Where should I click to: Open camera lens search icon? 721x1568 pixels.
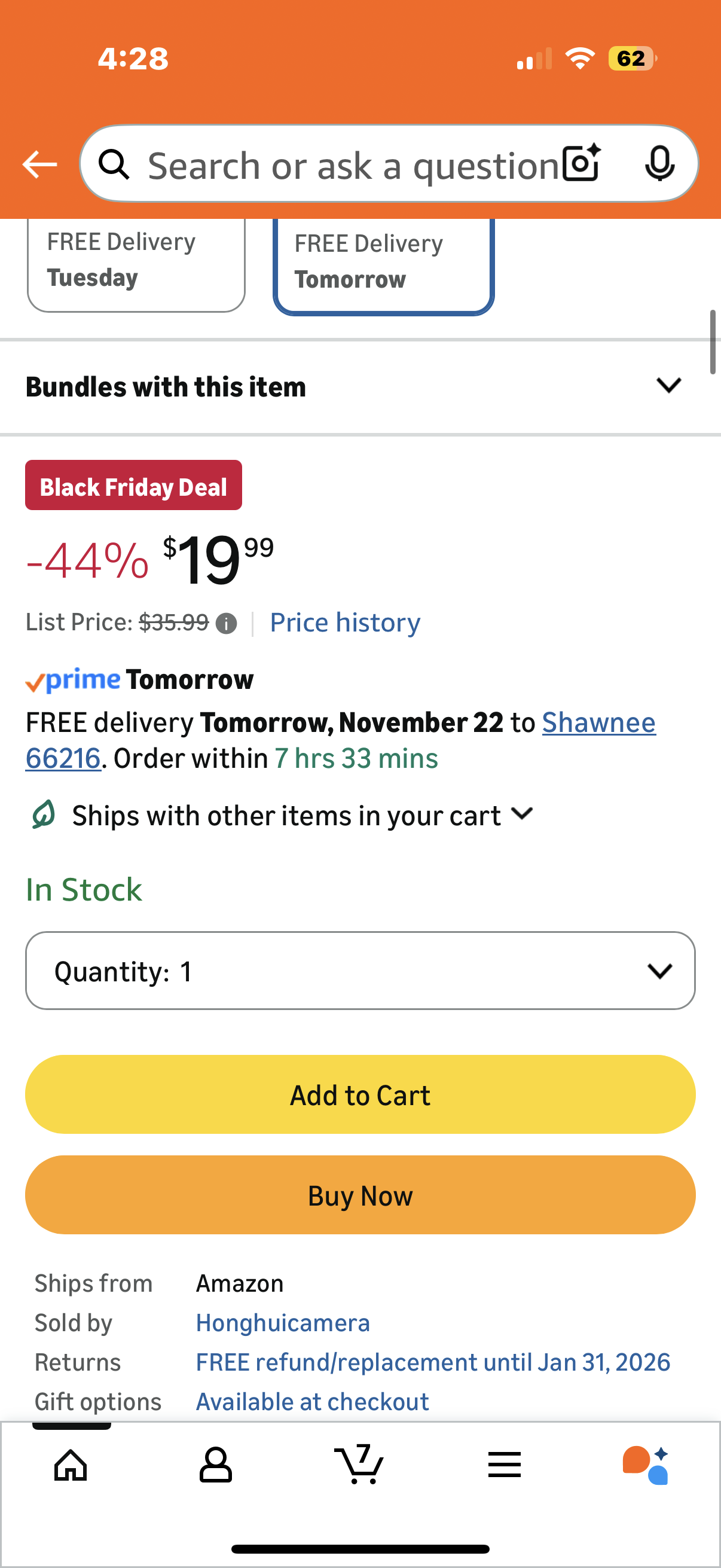pos(581,163)
